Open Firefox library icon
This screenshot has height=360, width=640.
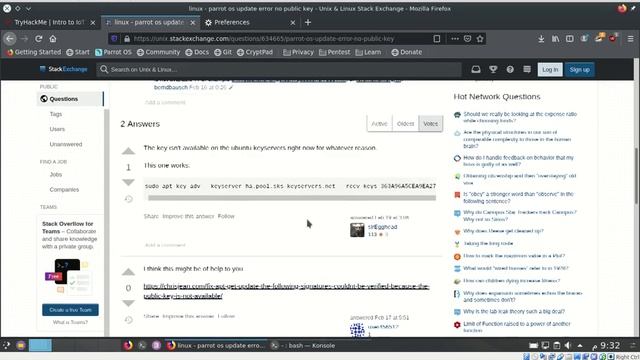tap(556, 39)
